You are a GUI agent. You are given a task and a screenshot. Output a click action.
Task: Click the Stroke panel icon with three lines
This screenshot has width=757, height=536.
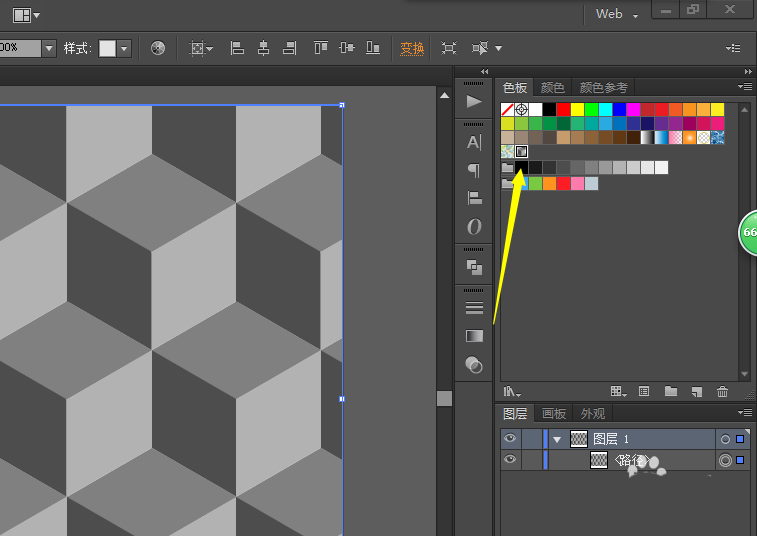coord(474,308)
